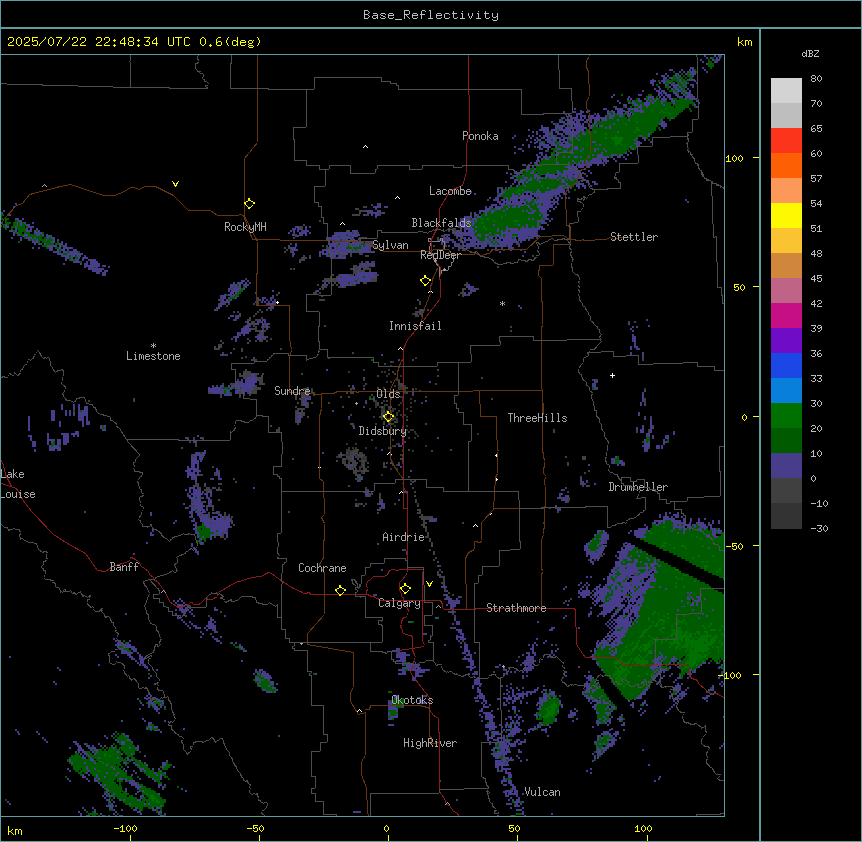The image size is (862, 842).
Task: Click the Limestone label on map
Action: pyautogui.click(x=153, y=356)
